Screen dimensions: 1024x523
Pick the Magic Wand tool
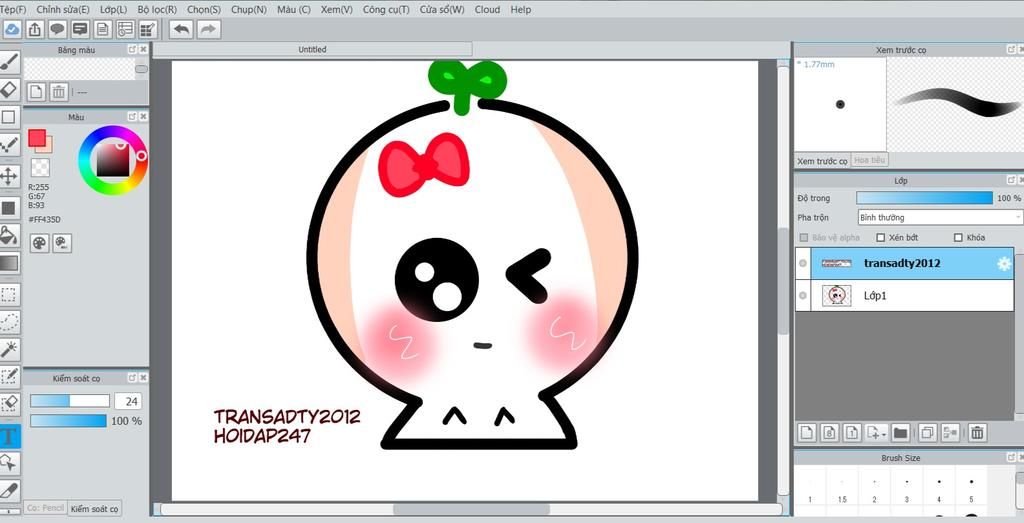(8, 349)
